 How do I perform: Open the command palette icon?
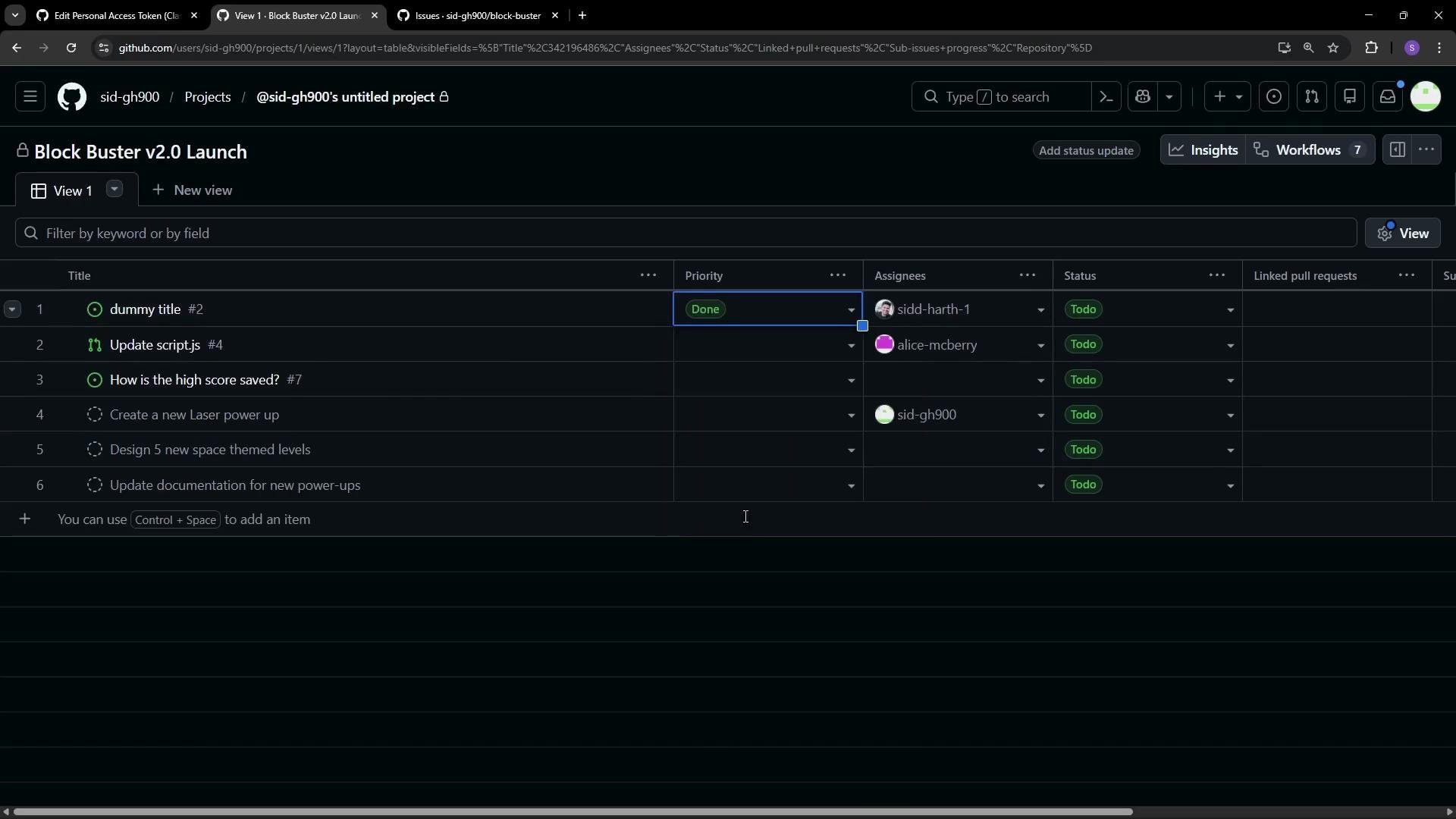[1106, 97]
